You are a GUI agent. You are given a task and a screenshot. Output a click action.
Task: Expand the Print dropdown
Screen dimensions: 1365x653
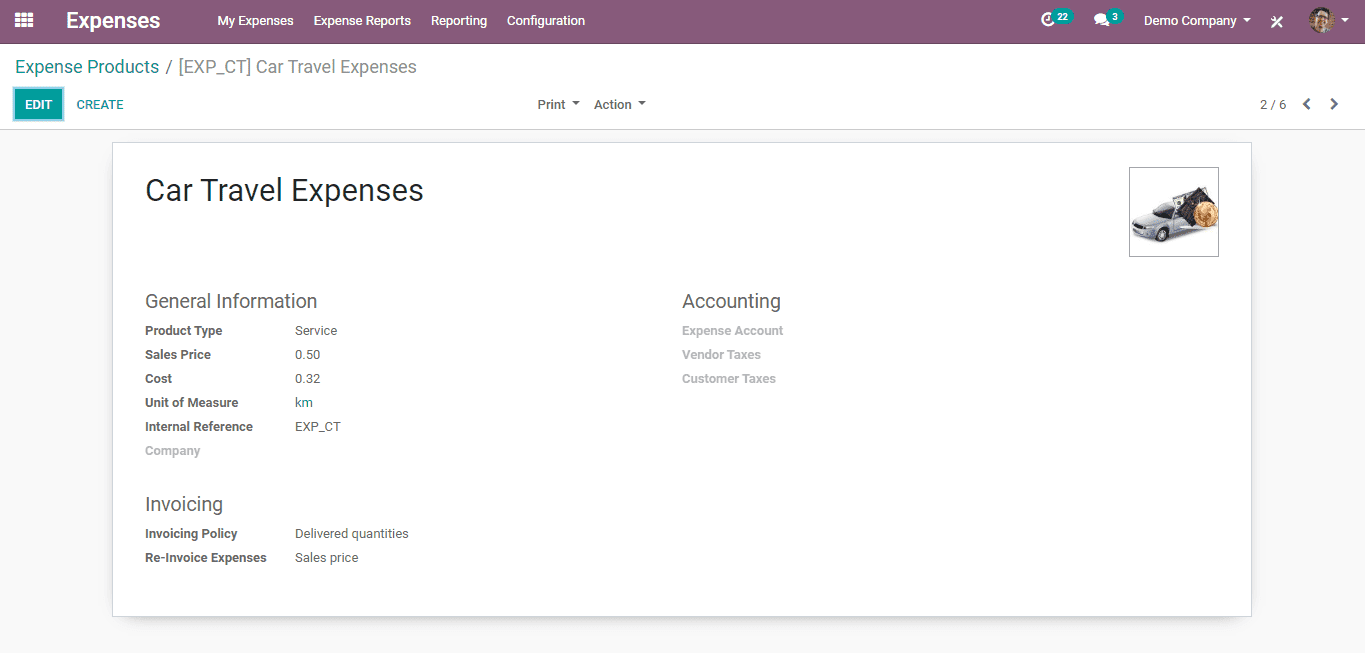point(558,104)
